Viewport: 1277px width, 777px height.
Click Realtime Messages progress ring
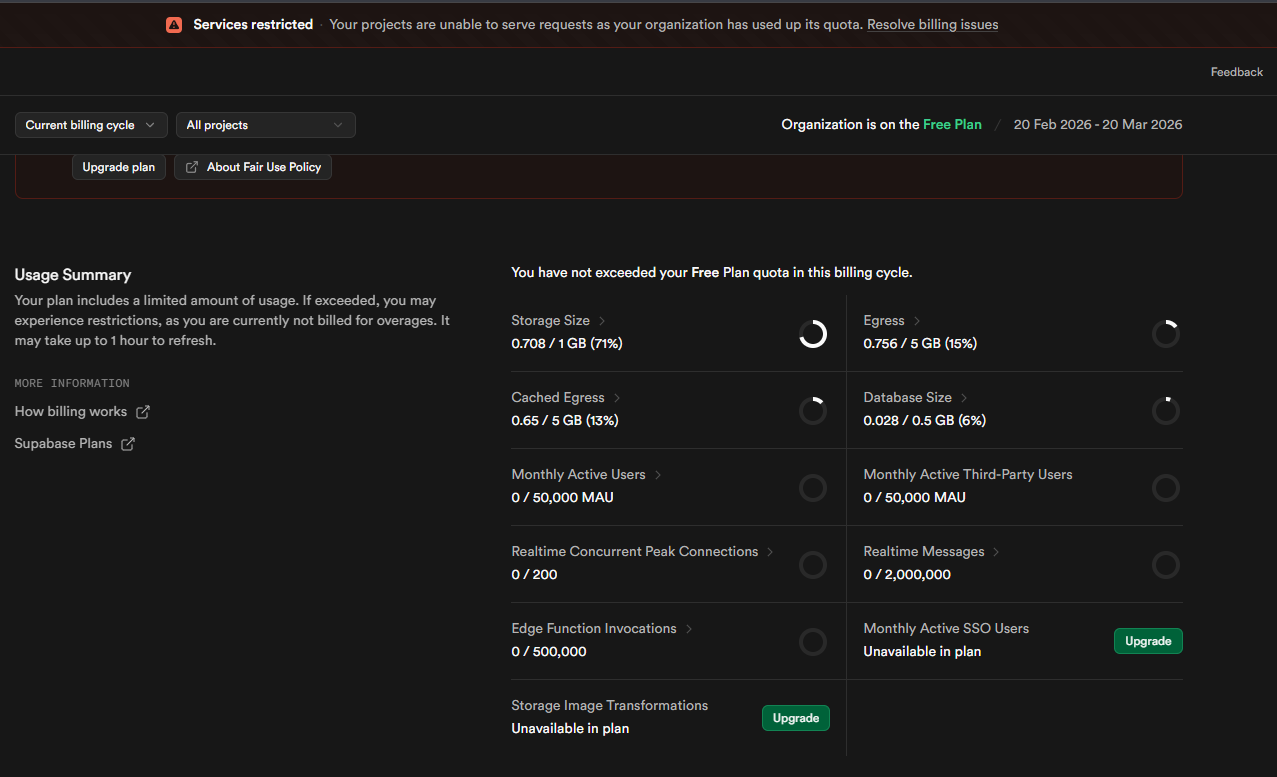[1166, 565]
